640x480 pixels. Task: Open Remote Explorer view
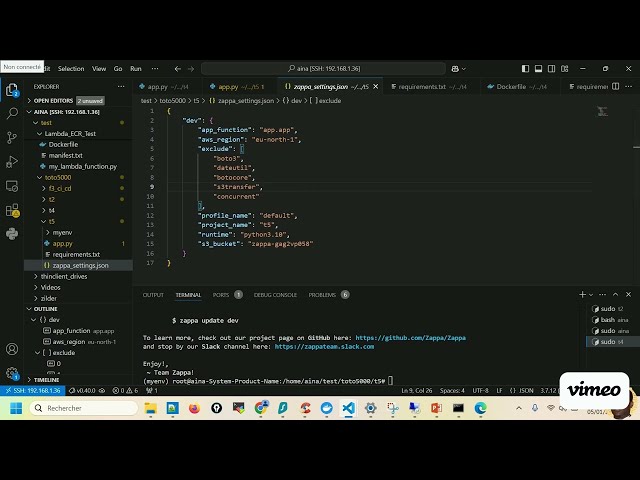click(12, 186)
